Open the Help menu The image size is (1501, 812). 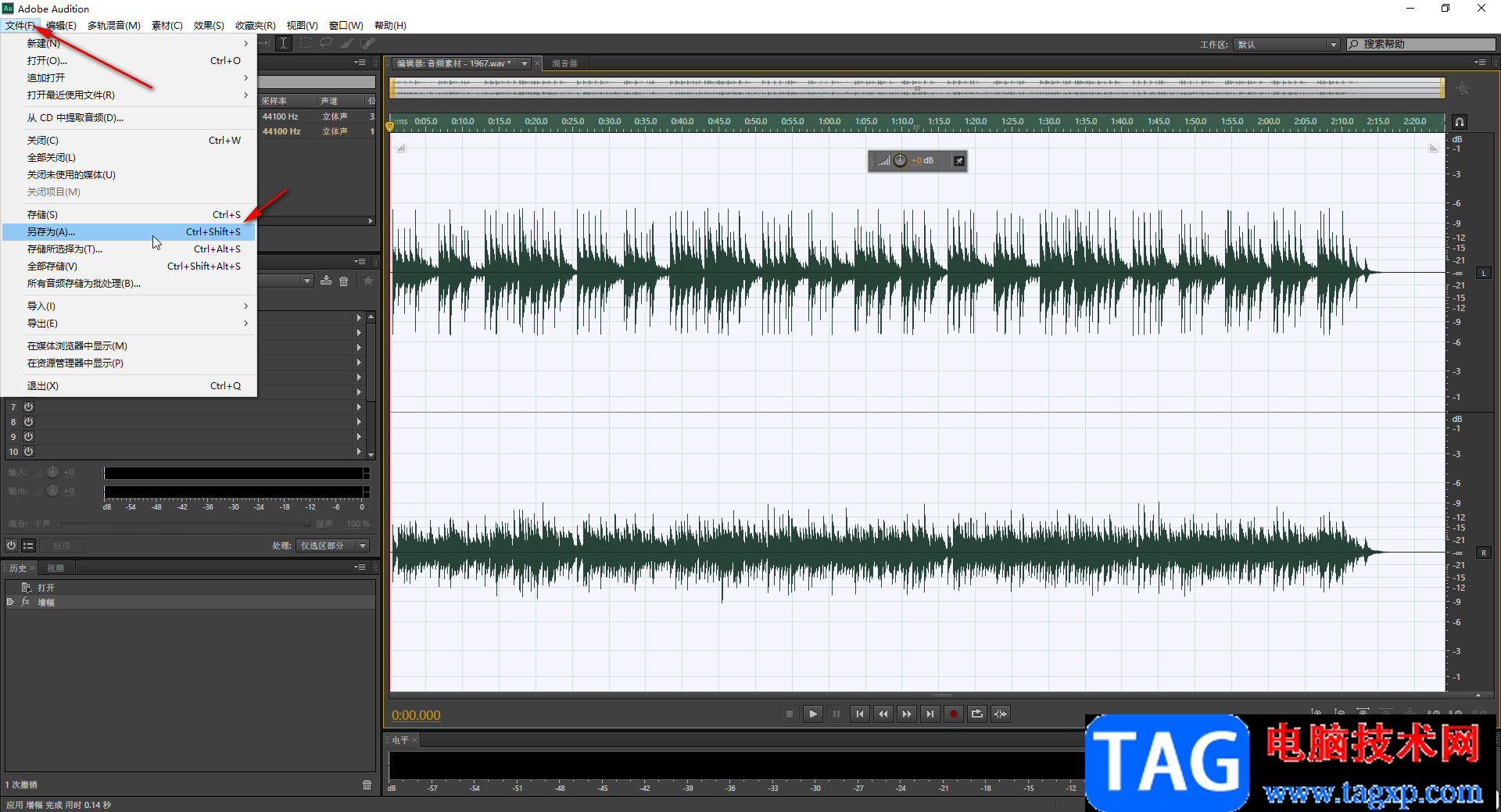390,26
